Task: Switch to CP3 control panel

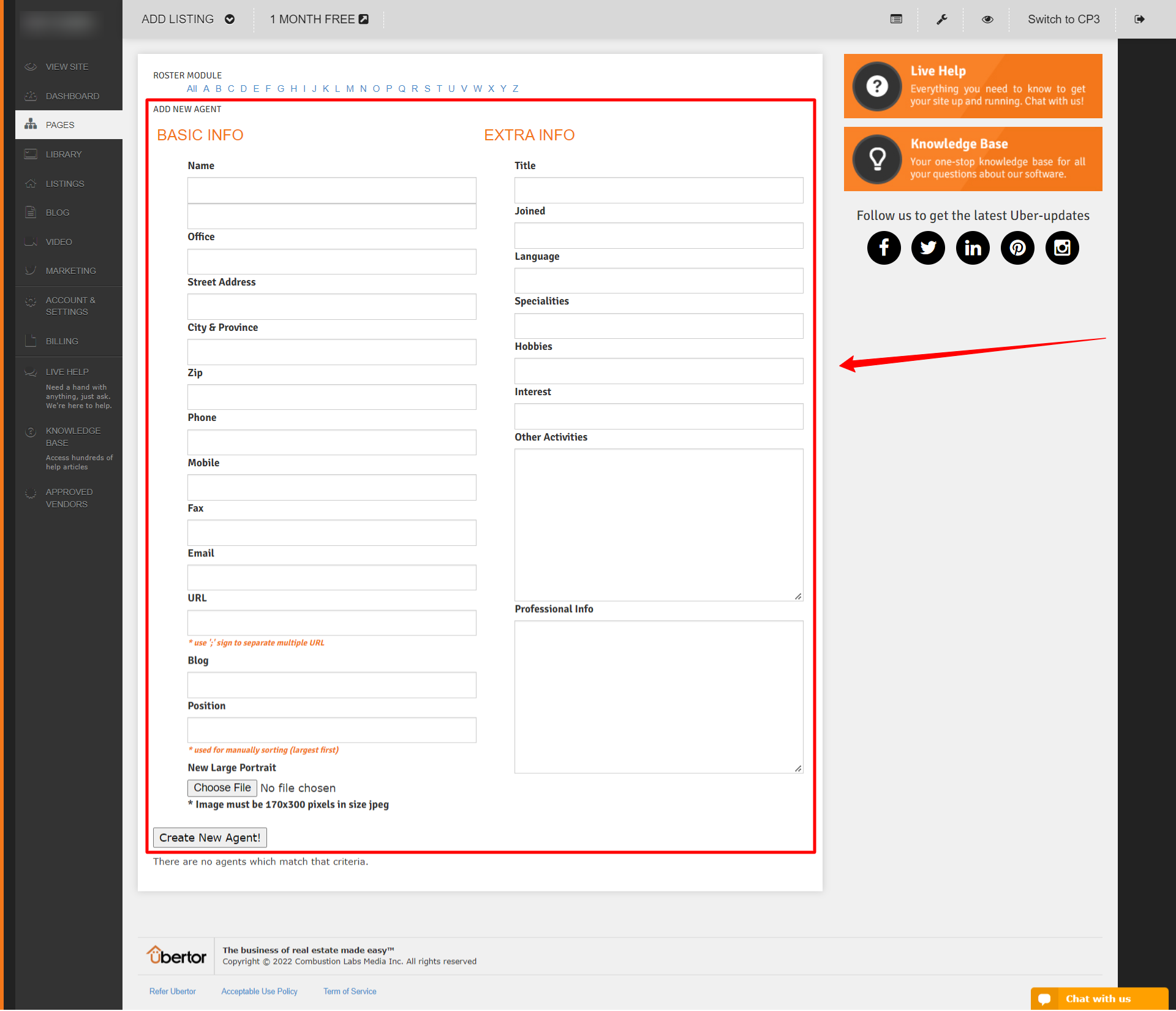Action: (x=1063, y=19)
